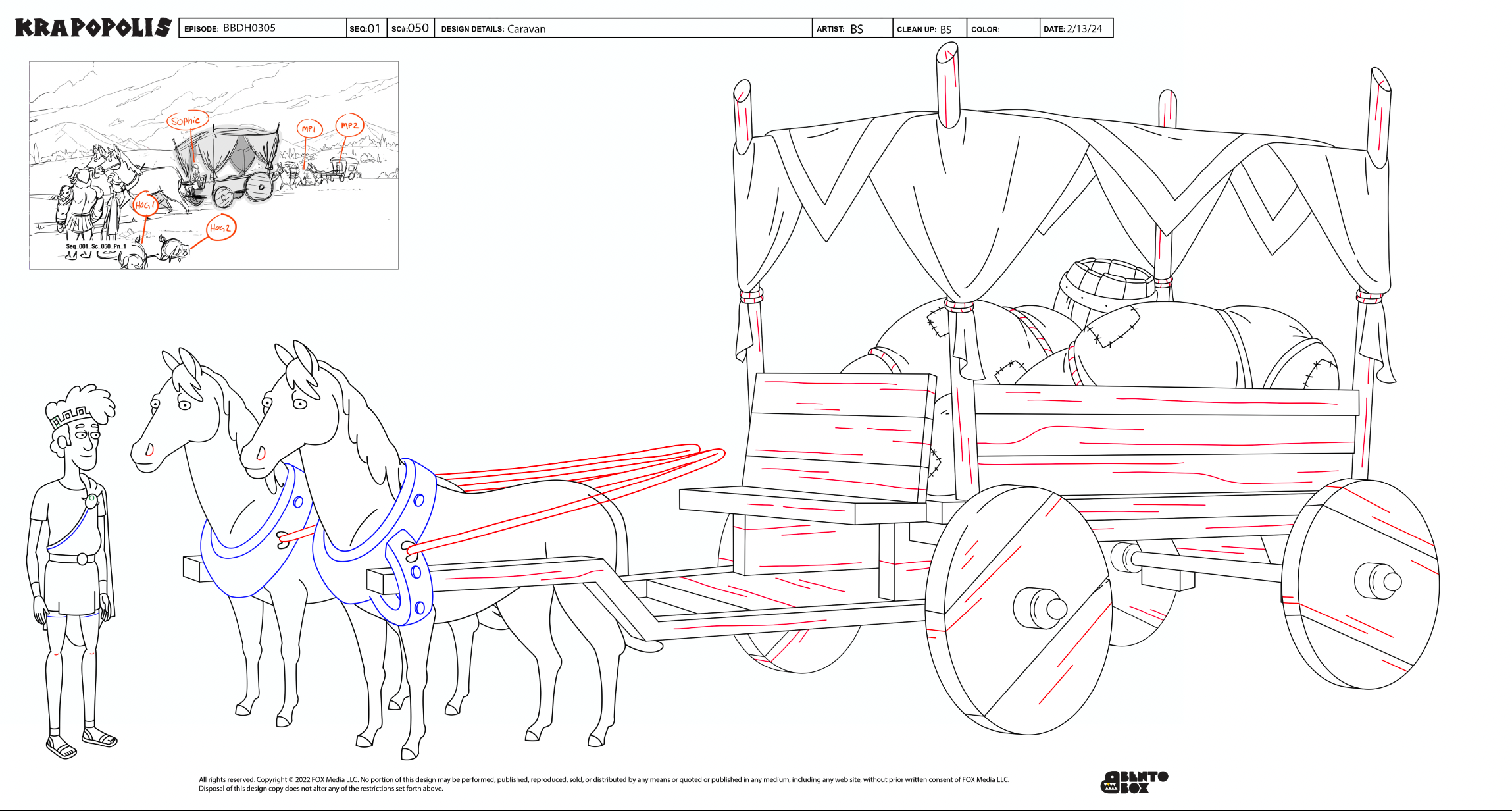Click the Seq_001_Sc_050_Pn_1 panel label
The image size is (1512, 811).
pyautogui.click(x=96, y=246)
